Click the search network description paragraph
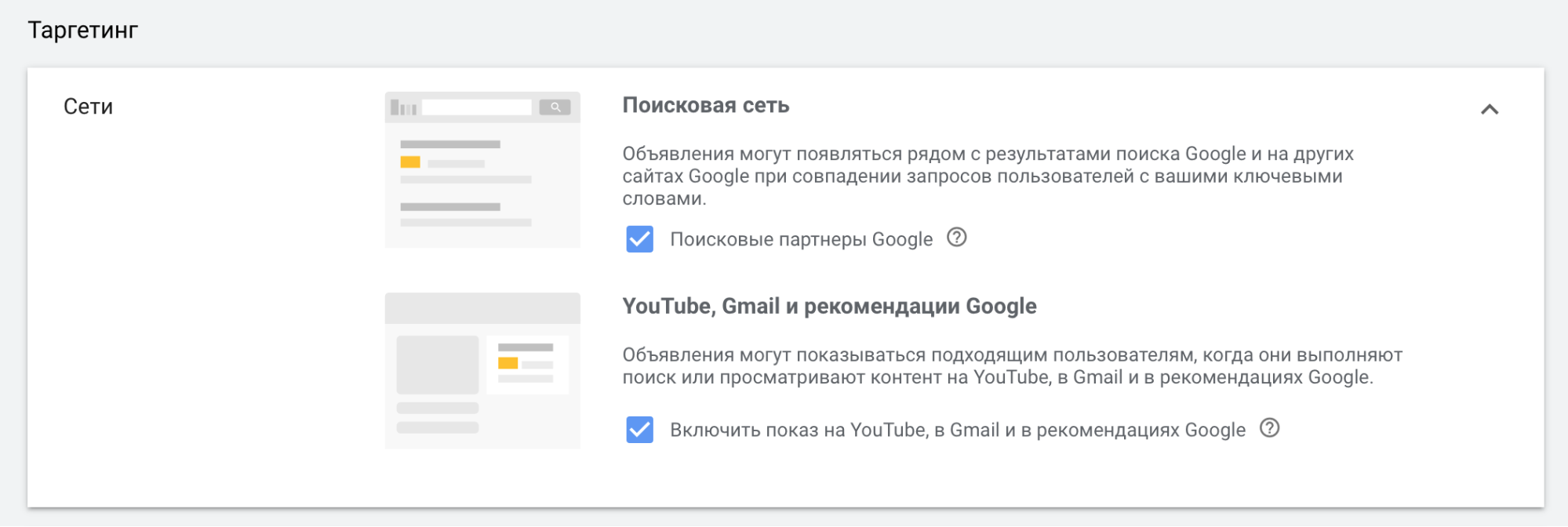Screen dimensions: 1568x527 pos(988,176)
